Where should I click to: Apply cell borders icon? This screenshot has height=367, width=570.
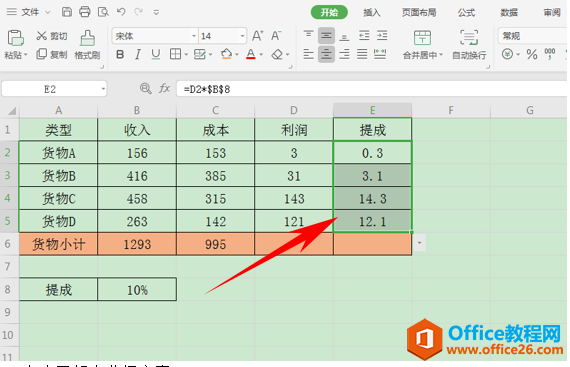tap(175, 55)
